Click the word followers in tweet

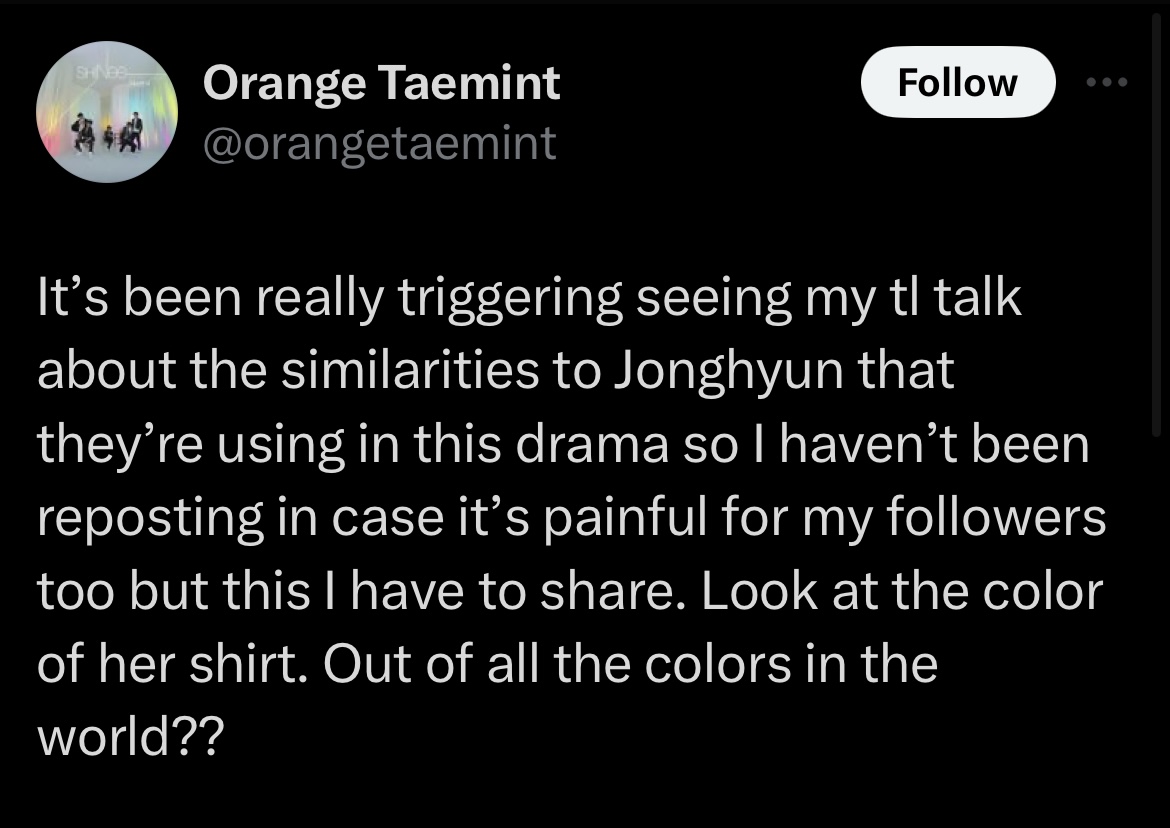[996, 517]
